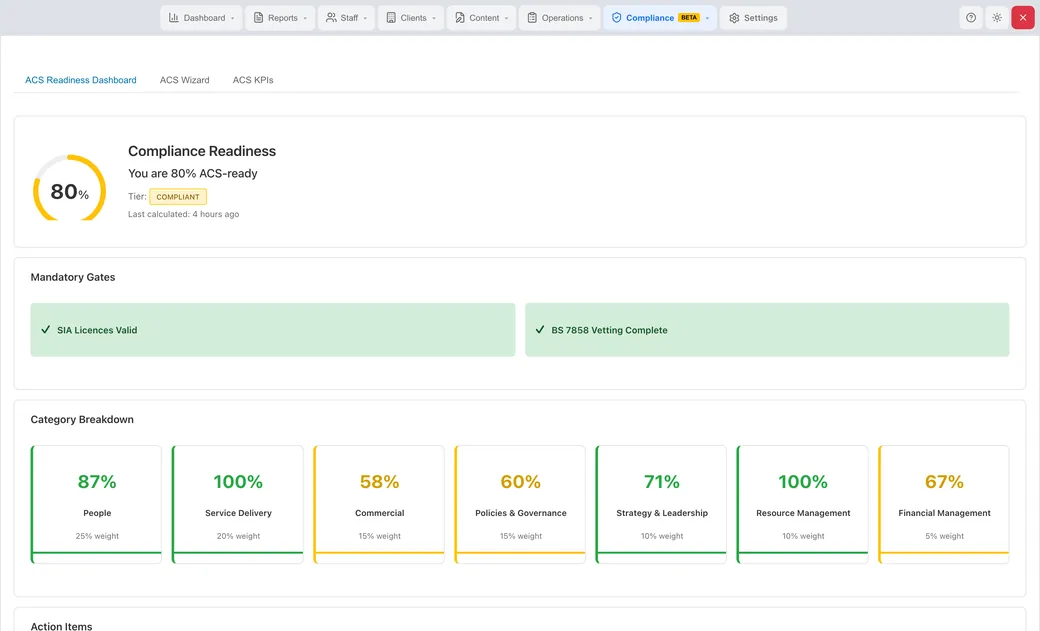Open the Commercial 58% category card
The height and width of the screenshot is (631, 1040).
click(x=379, y=504)
